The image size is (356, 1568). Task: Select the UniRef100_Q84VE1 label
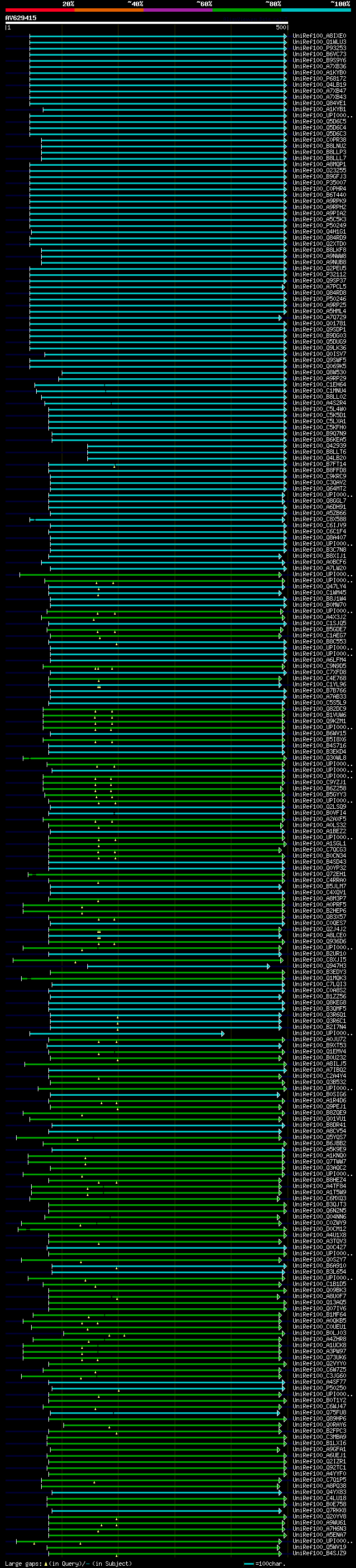(x=319, y=103)
